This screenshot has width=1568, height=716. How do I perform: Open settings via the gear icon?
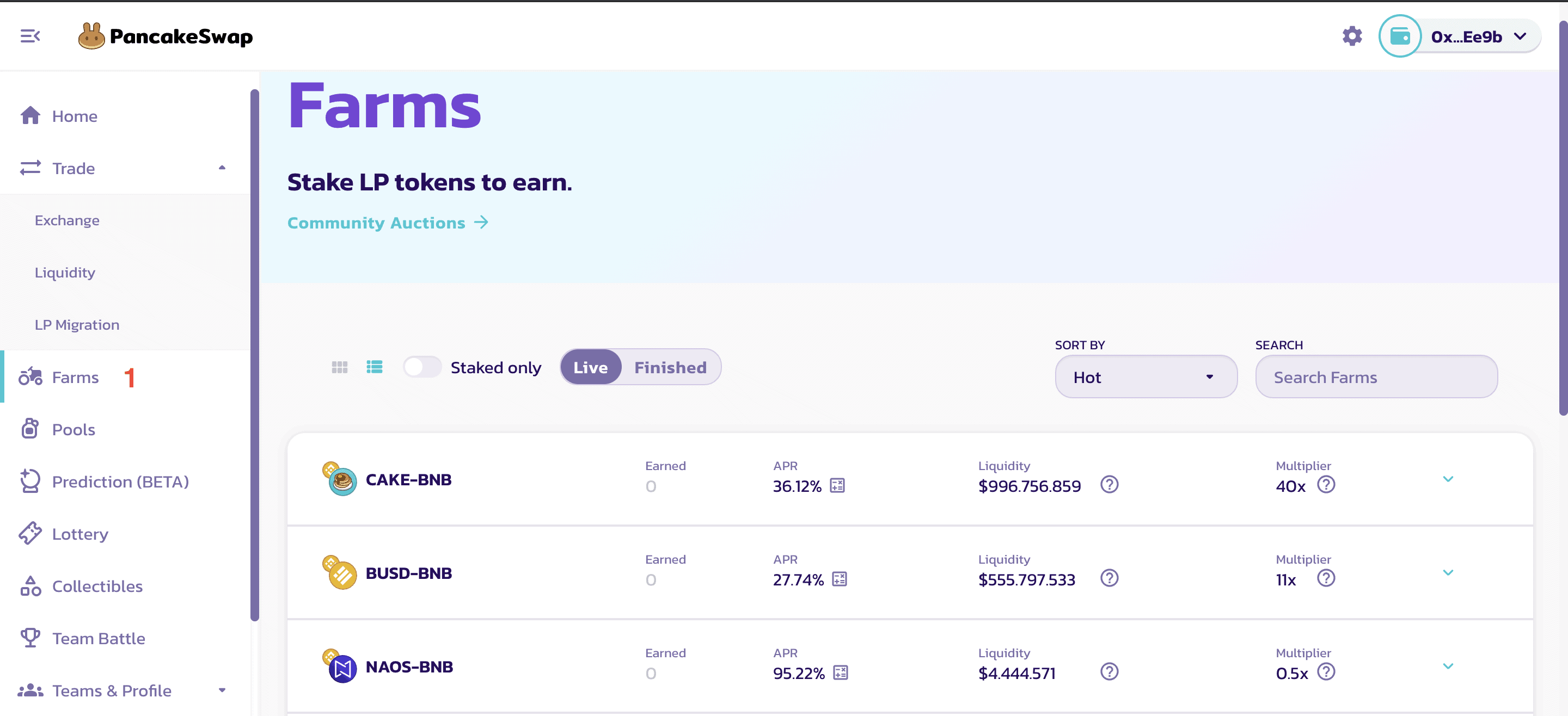tap(1352, 36)
